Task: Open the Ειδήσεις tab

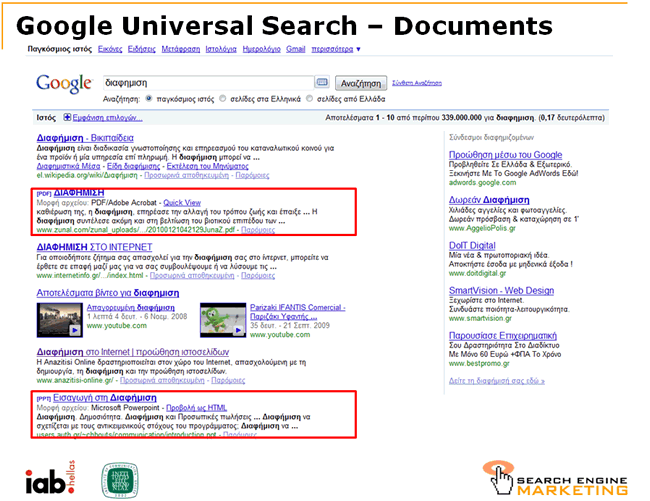Action: click(x=141, y=49)
